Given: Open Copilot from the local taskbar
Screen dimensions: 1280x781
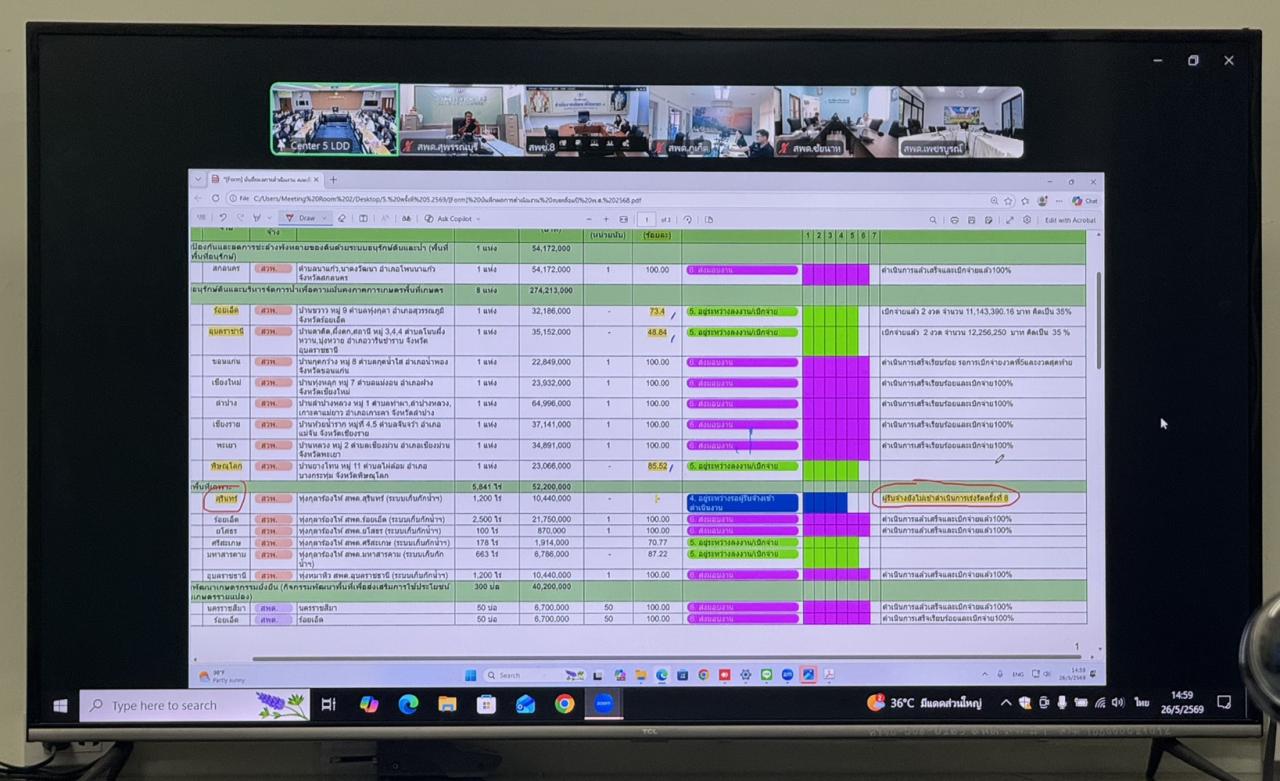Looking at the screenshot, I should (369, 705).
